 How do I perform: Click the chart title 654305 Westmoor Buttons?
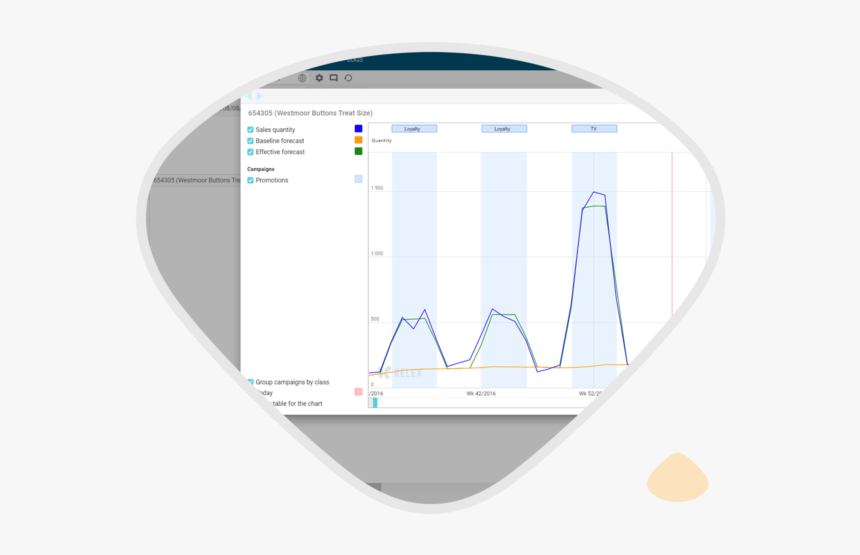pos(310,113)
